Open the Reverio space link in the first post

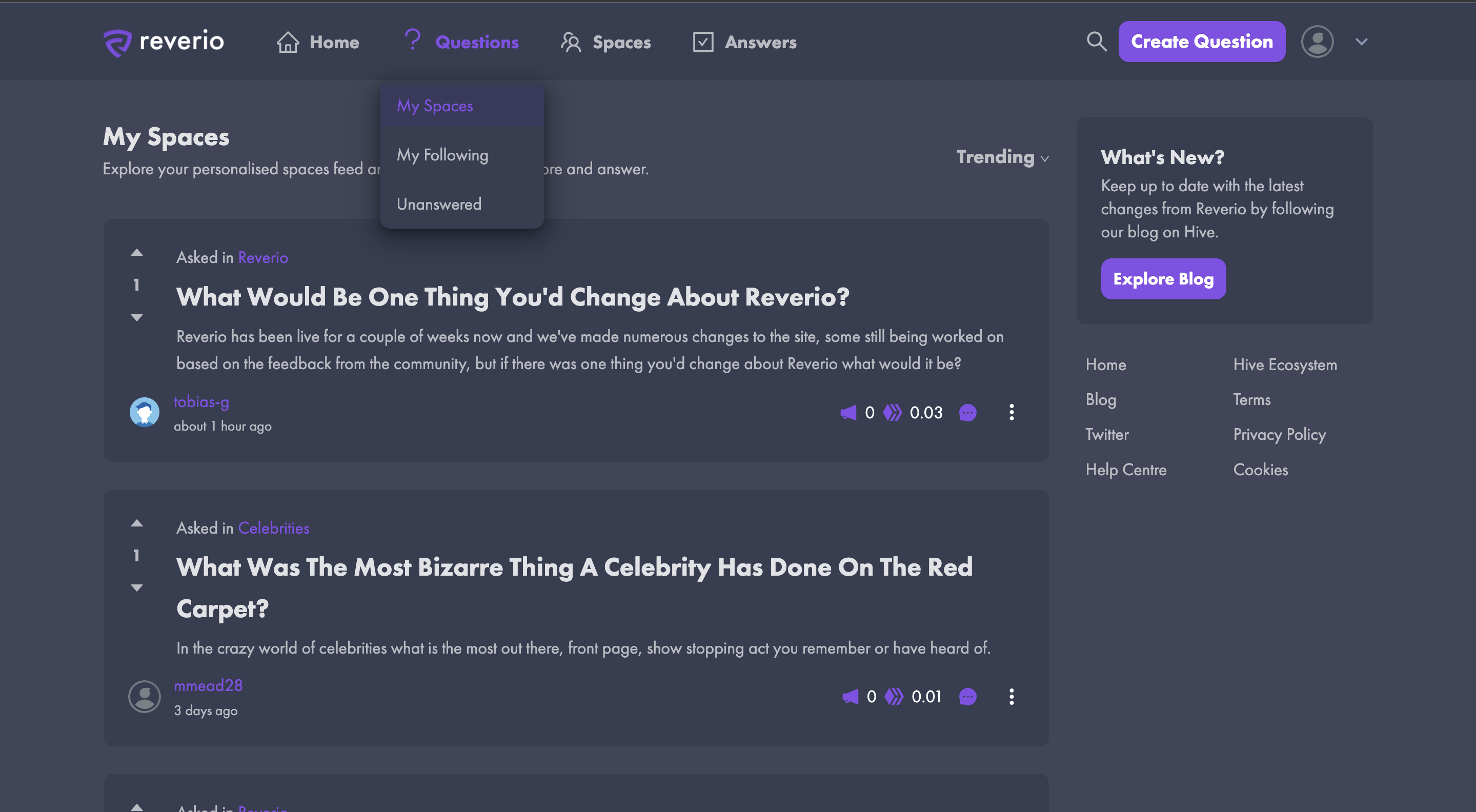[x=263, y=257]
